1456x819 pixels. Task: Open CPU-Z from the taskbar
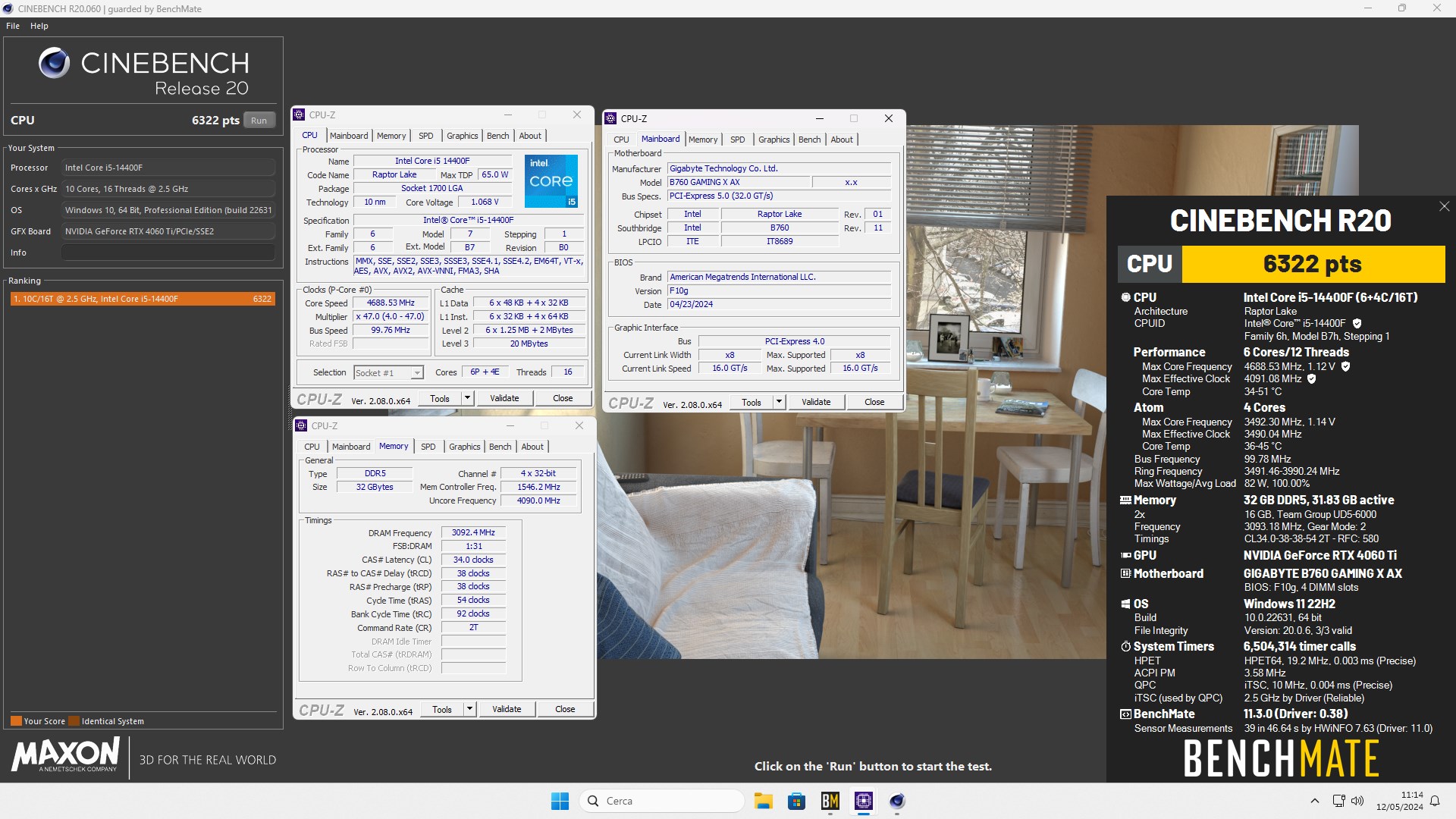(x=864, y=801)
